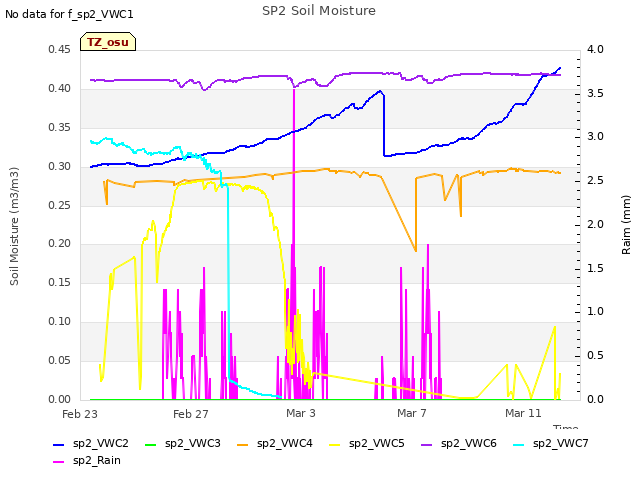
Task: Click the 0.35 left axis value
Action: click(60, 127)
